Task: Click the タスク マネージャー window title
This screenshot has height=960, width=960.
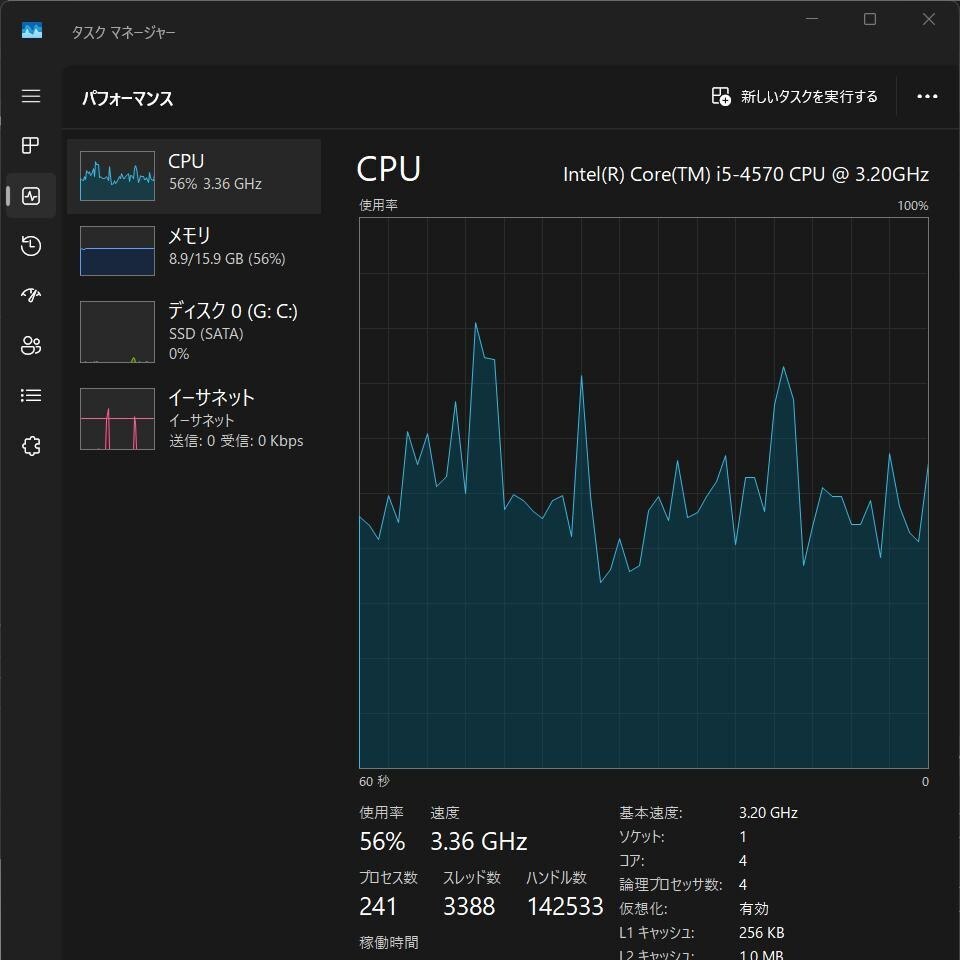Action: click(123, 32)
